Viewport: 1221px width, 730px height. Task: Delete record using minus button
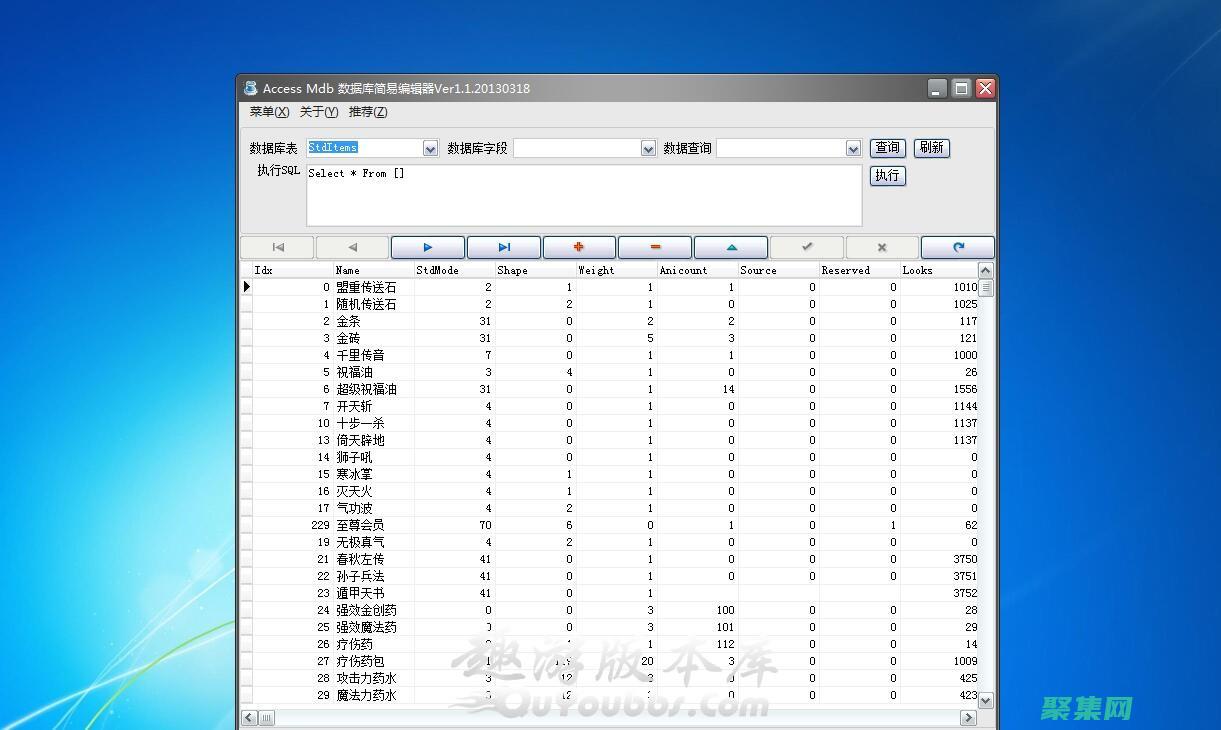coord(655,247)
